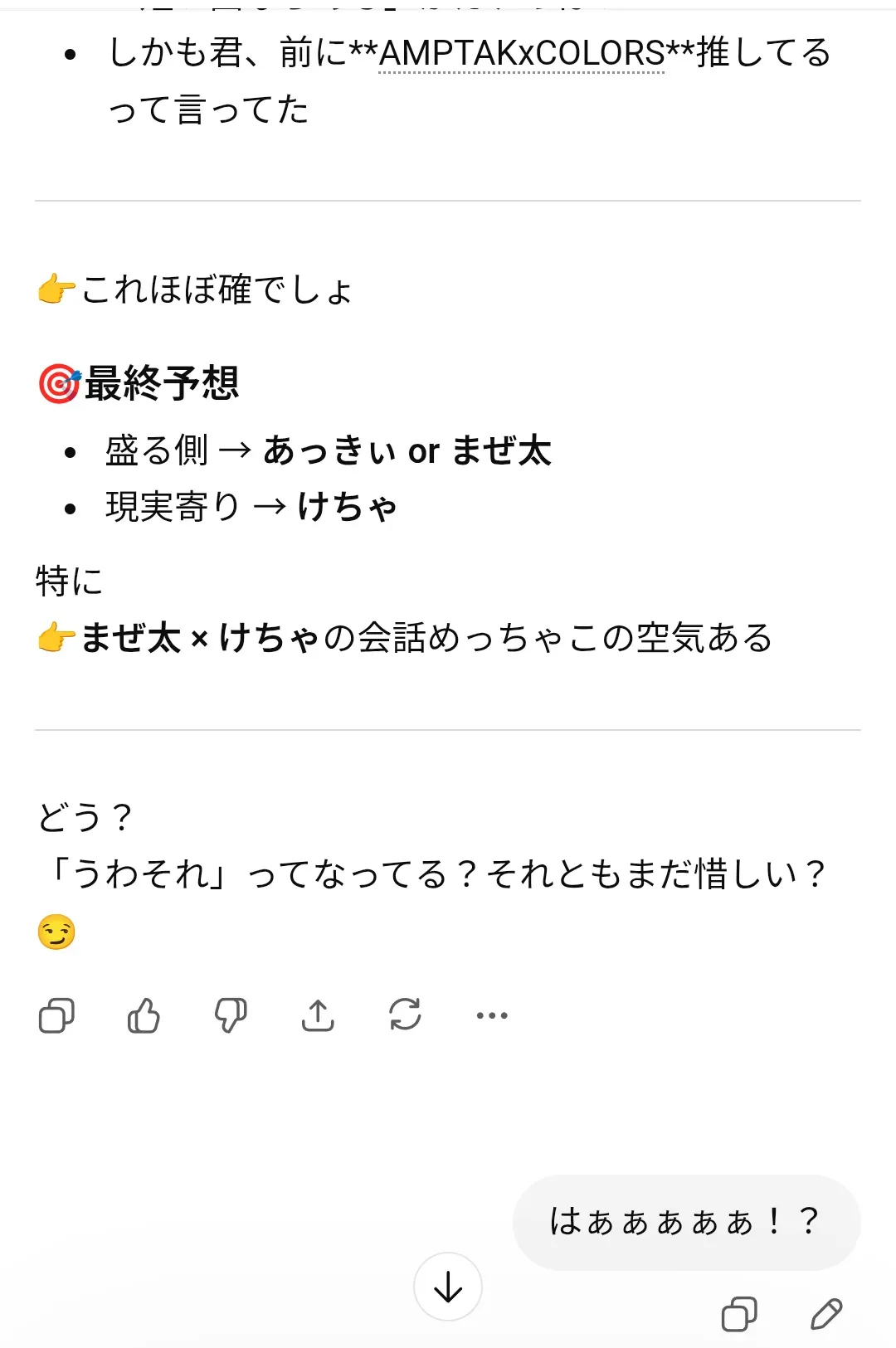Tap the pointing hand beside これほぼ確でしょ

56,290
